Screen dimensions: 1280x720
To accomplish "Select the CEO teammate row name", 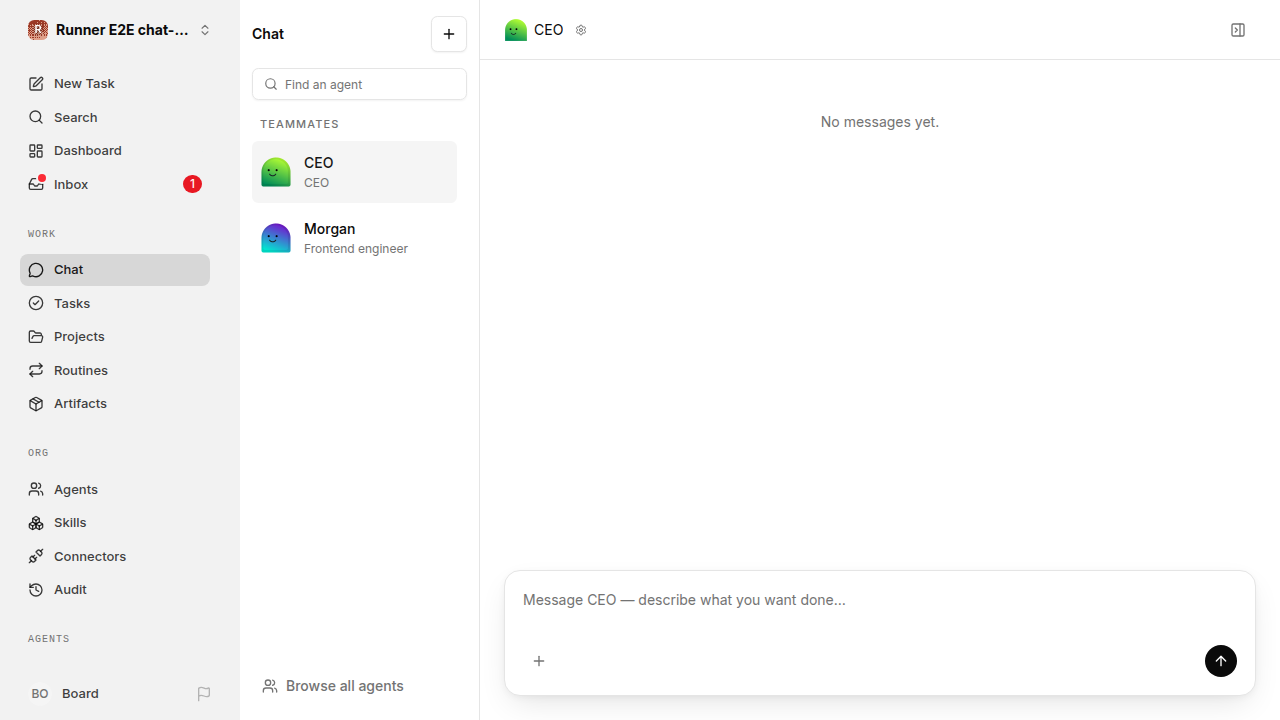I will click(319, 163).
